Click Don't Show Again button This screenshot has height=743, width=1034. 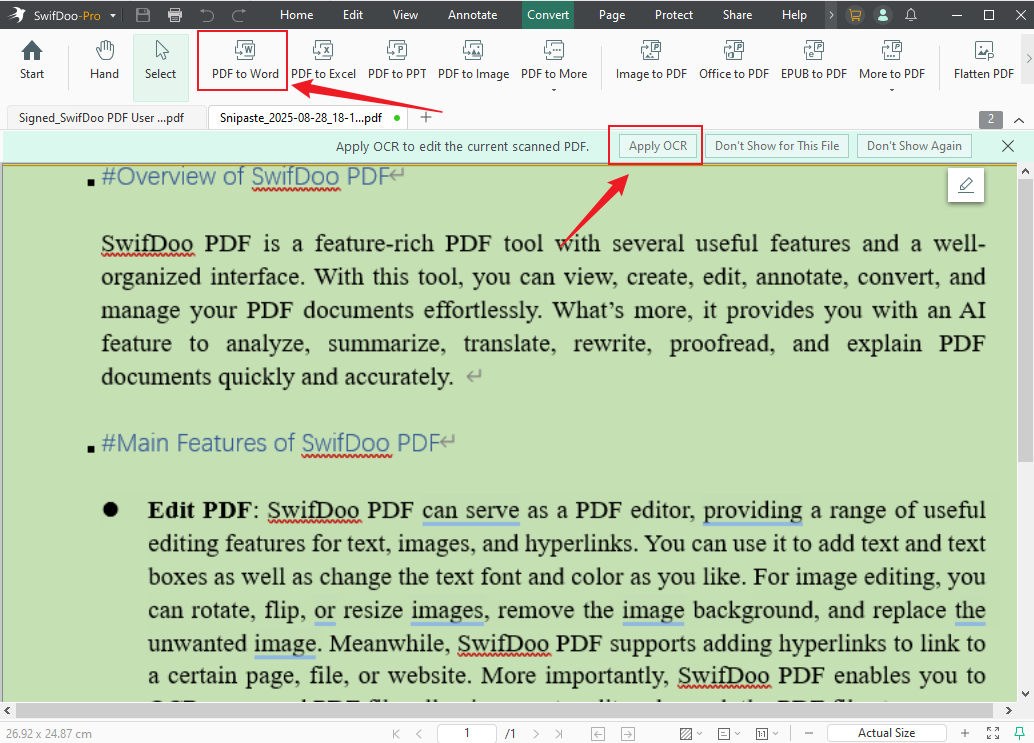coord(913,146)
